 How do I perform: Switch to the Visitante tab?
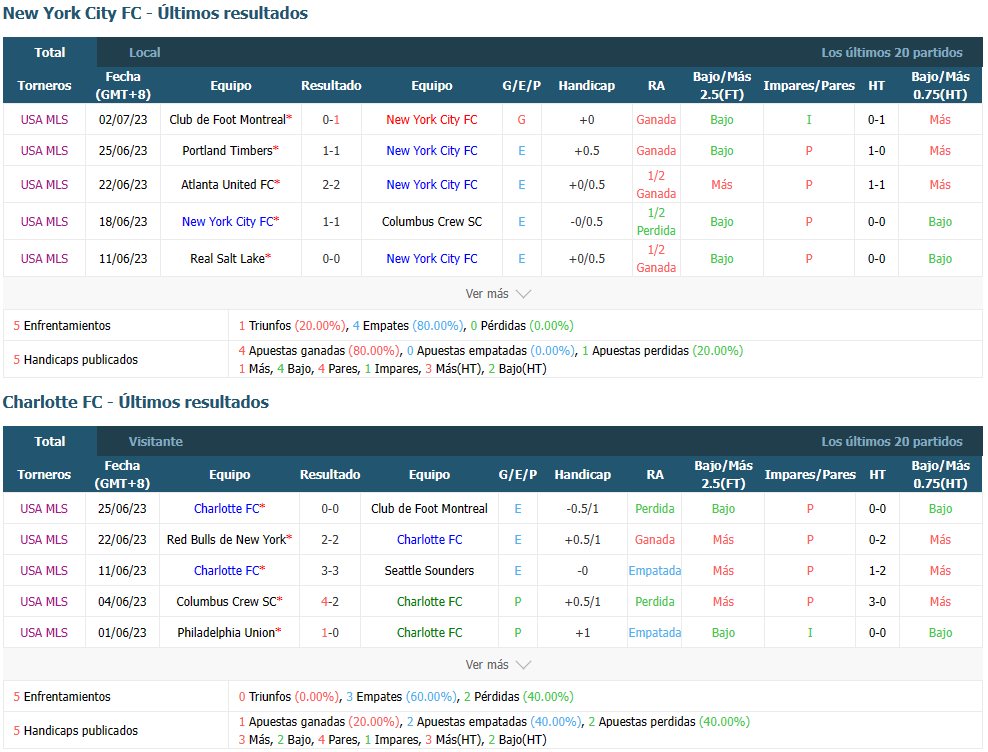coord(156,441)
